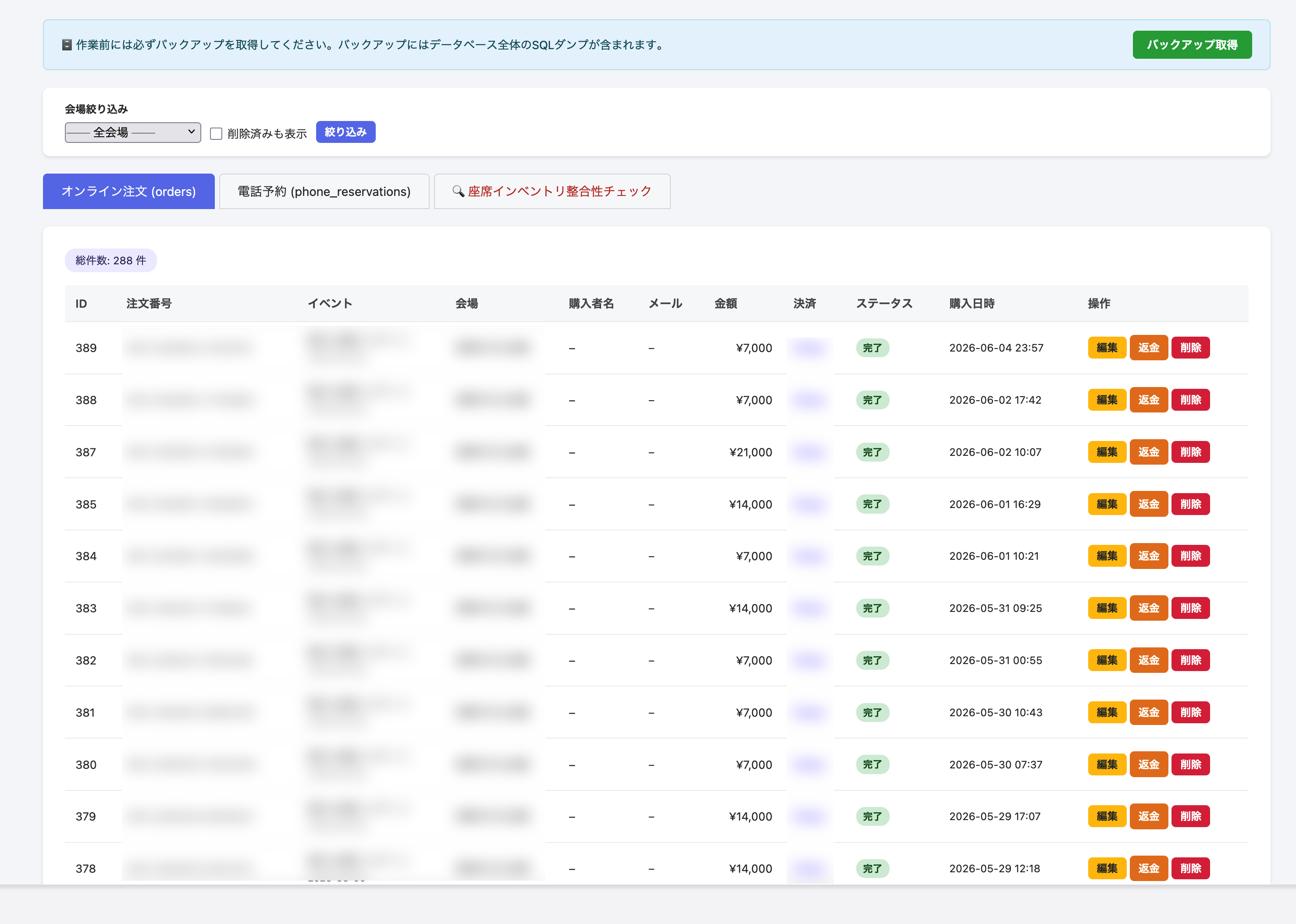
Task: Click the magnifier icon on inventory check tab
Action: [458, 191]
